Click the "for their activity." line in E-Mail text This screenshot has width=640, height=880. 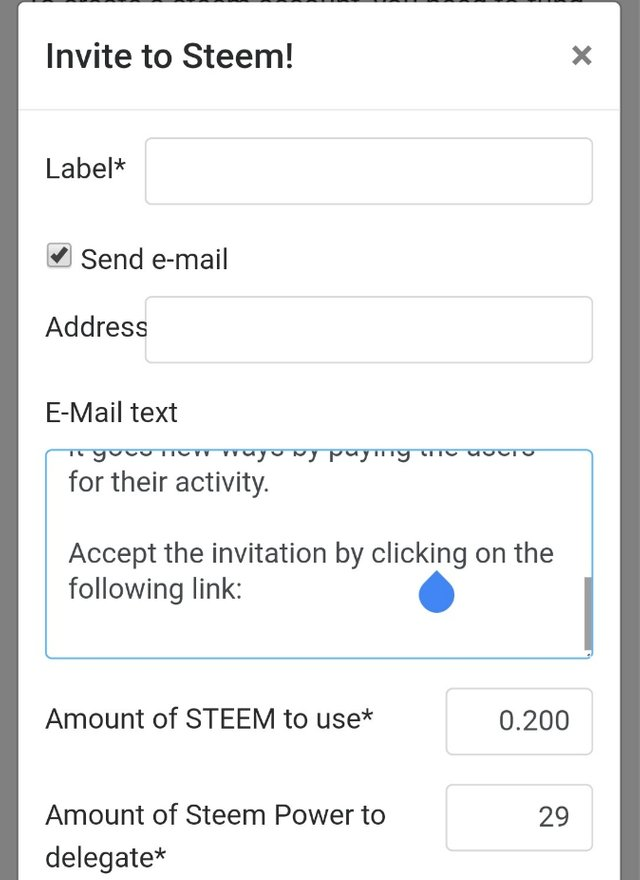pos(169,484)
